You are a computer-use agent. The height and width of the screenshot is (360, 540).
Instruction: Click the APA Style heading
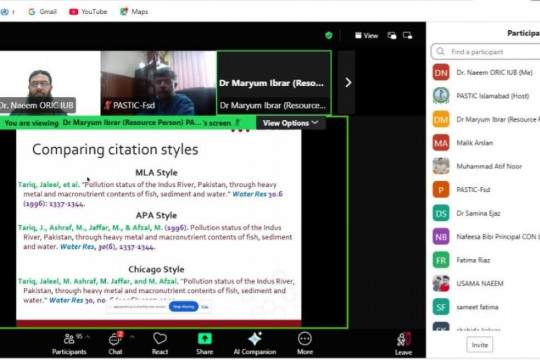[x=156, y=215]
